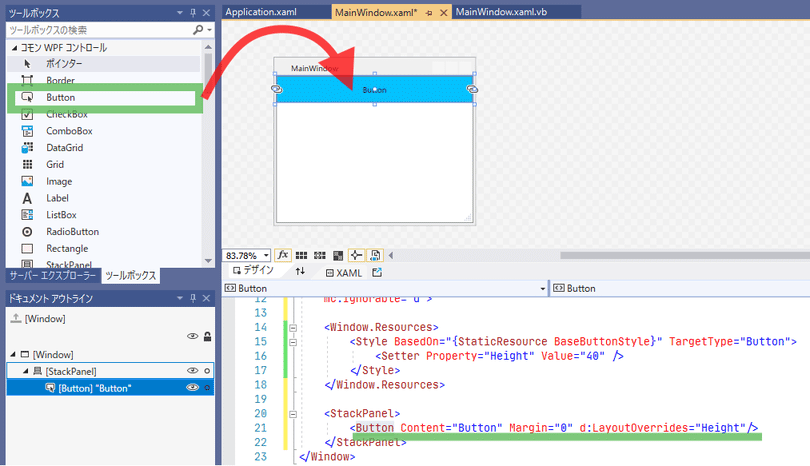Click the ツールボックスの検索 search field
The image size is (810, 466).
point(96,30)
